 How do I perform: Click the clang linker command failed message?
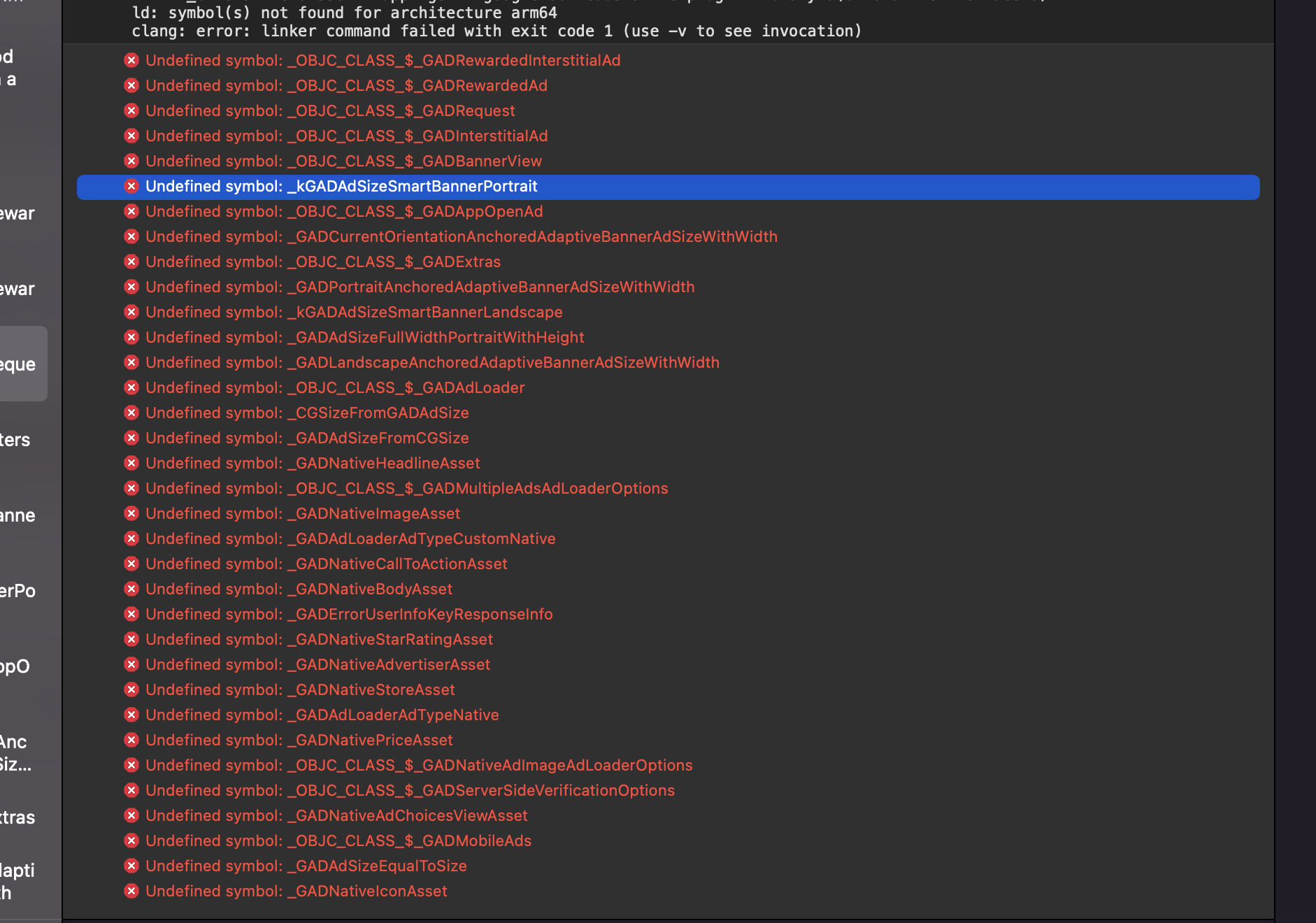[x=496, y=31]
